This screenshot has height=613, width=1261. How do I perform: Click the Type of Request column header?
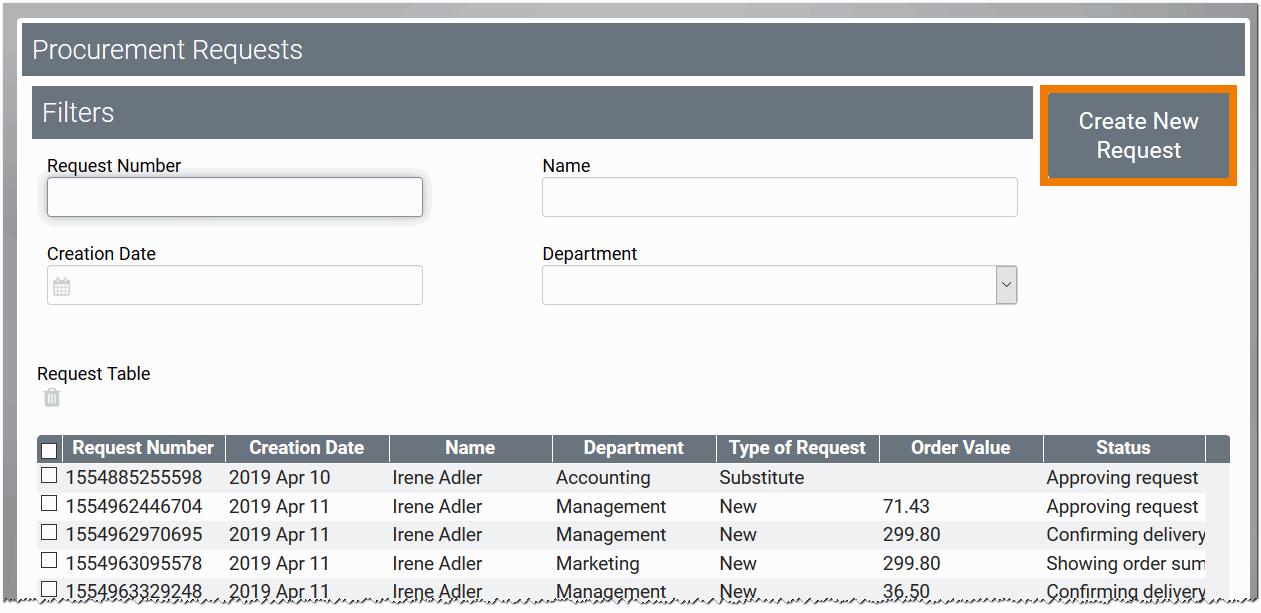(x=797, y=448)
